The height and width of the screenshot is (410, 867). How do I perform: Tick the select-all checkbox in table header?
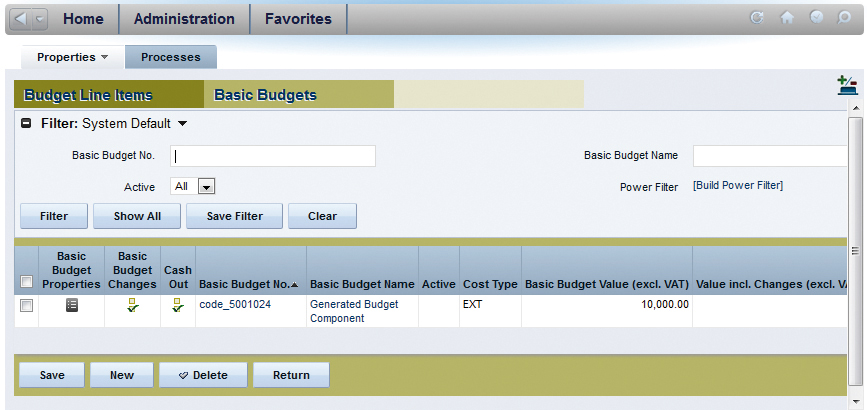pos(26,282)
